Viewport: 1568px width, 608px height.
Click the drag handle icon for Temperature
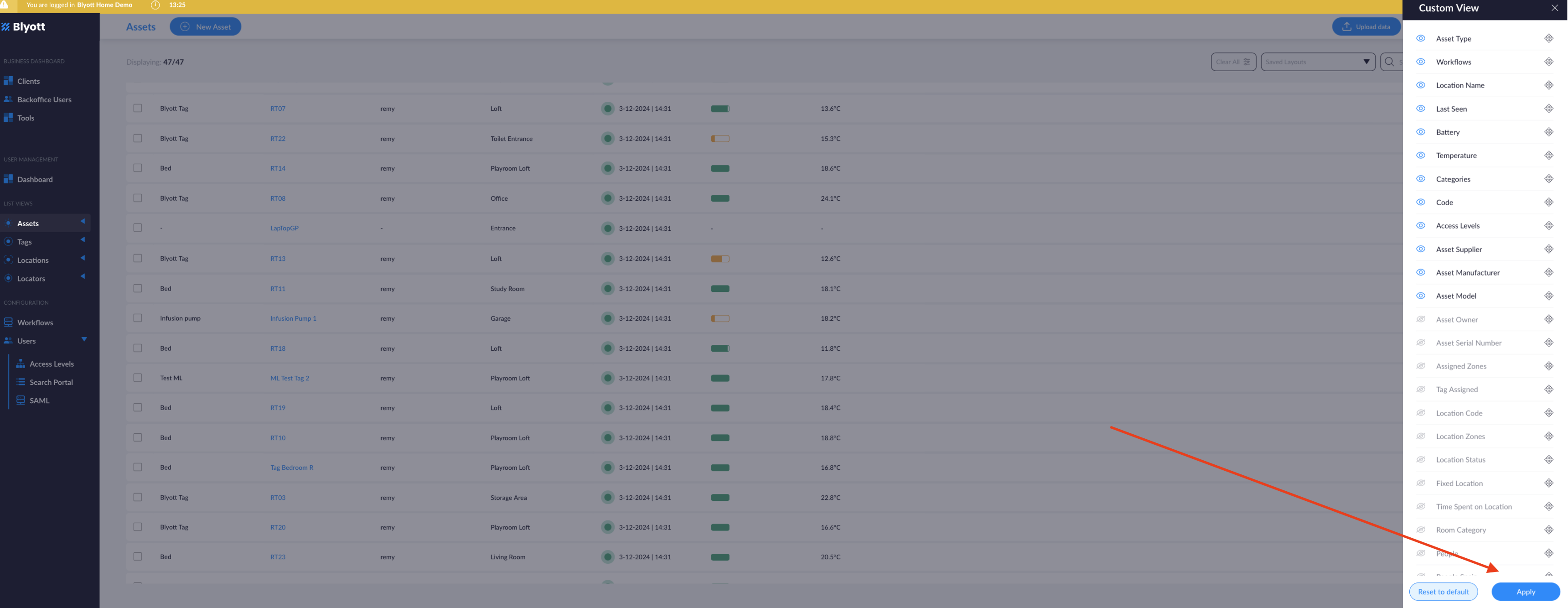click(1548, 156)
